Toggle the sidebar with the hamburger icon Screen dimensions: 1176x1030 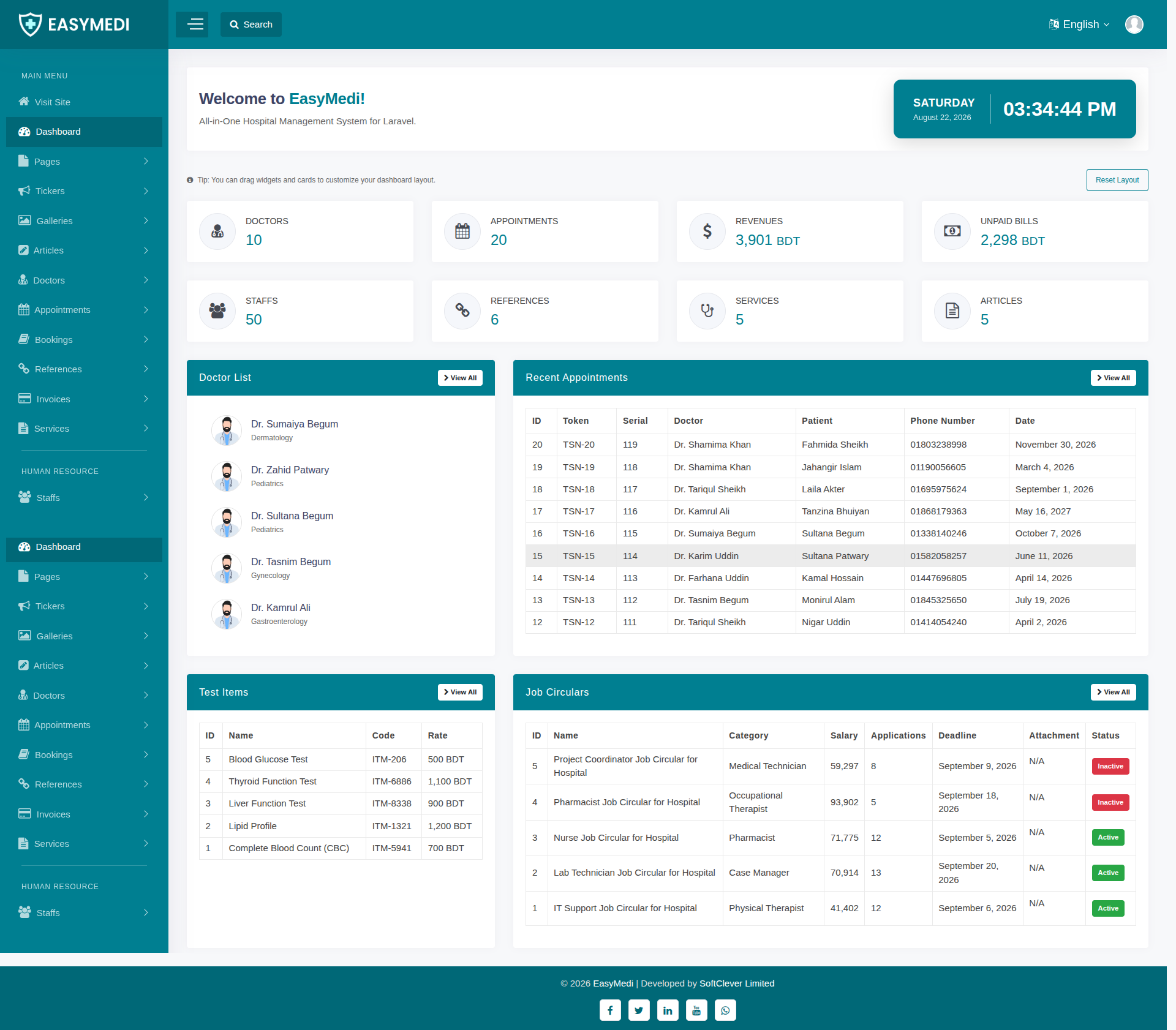pyautogui.click(x=192, y=24)
